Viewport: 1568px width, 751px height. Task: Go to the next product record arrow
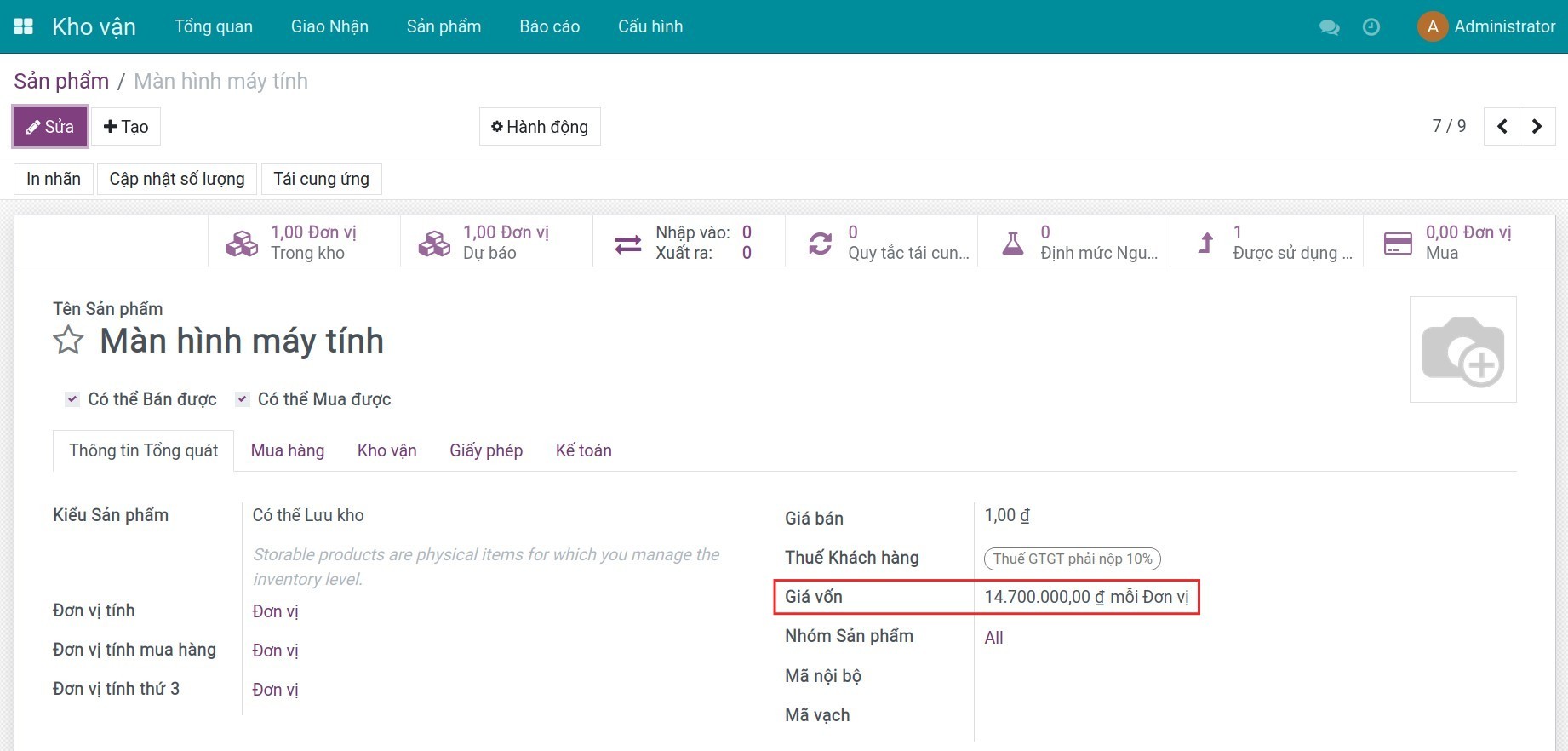1537,127
